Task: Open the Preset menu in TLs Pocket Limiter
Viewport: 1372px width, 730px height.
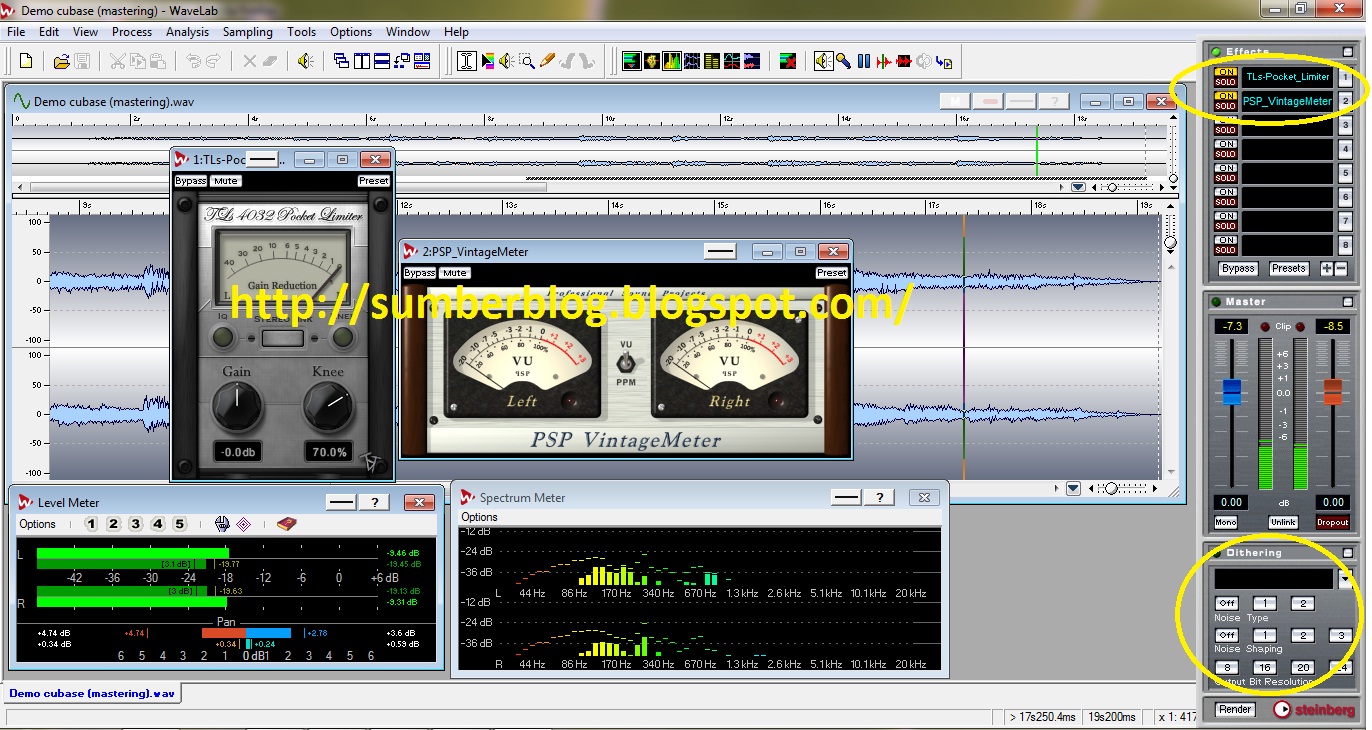Action: (x=374, y=181)
